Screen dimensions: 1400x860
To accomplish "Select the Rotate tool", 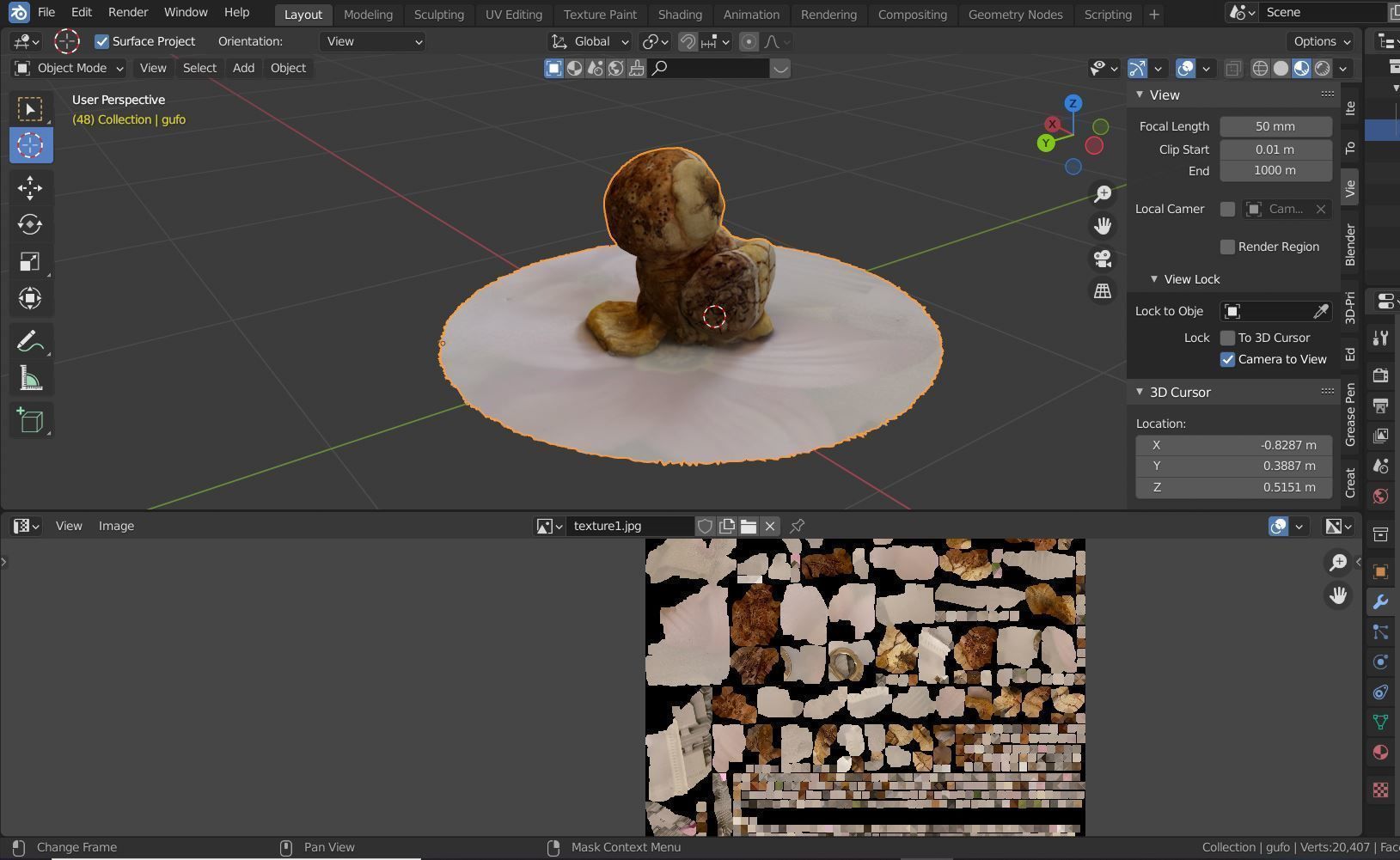I will coord(30,224).
